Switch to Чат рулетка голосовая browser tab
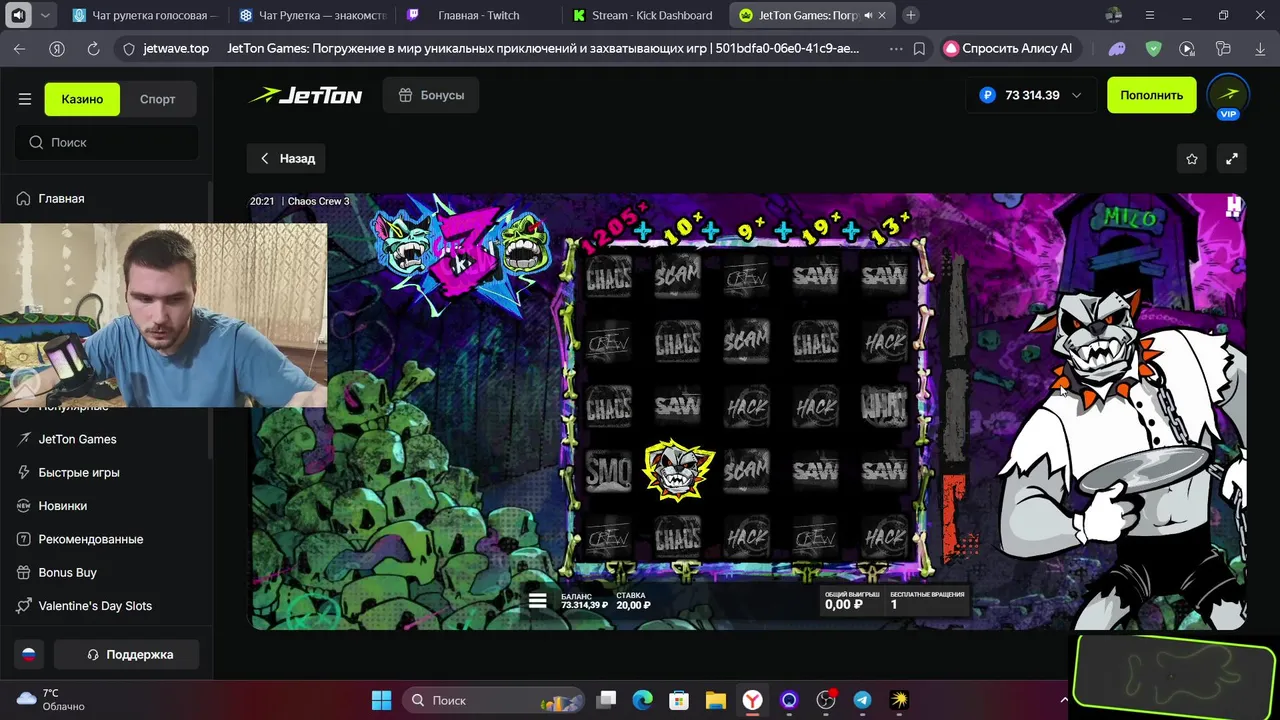The height and width of the screenshot is (720, 1280). coord(146,15)
